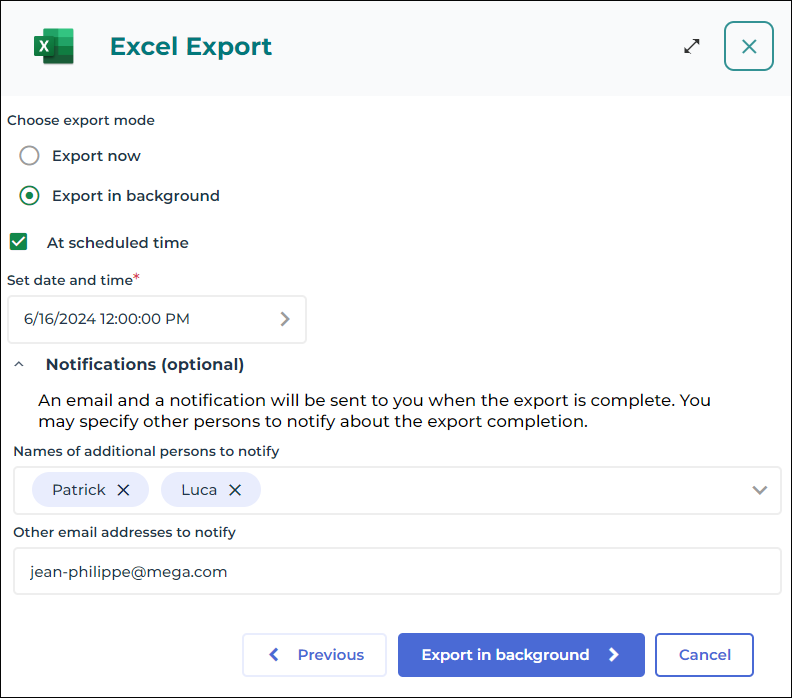Remove Patrick from notify list
The height and width of the screenshot is (698, 792).
[x=123, y=490]
